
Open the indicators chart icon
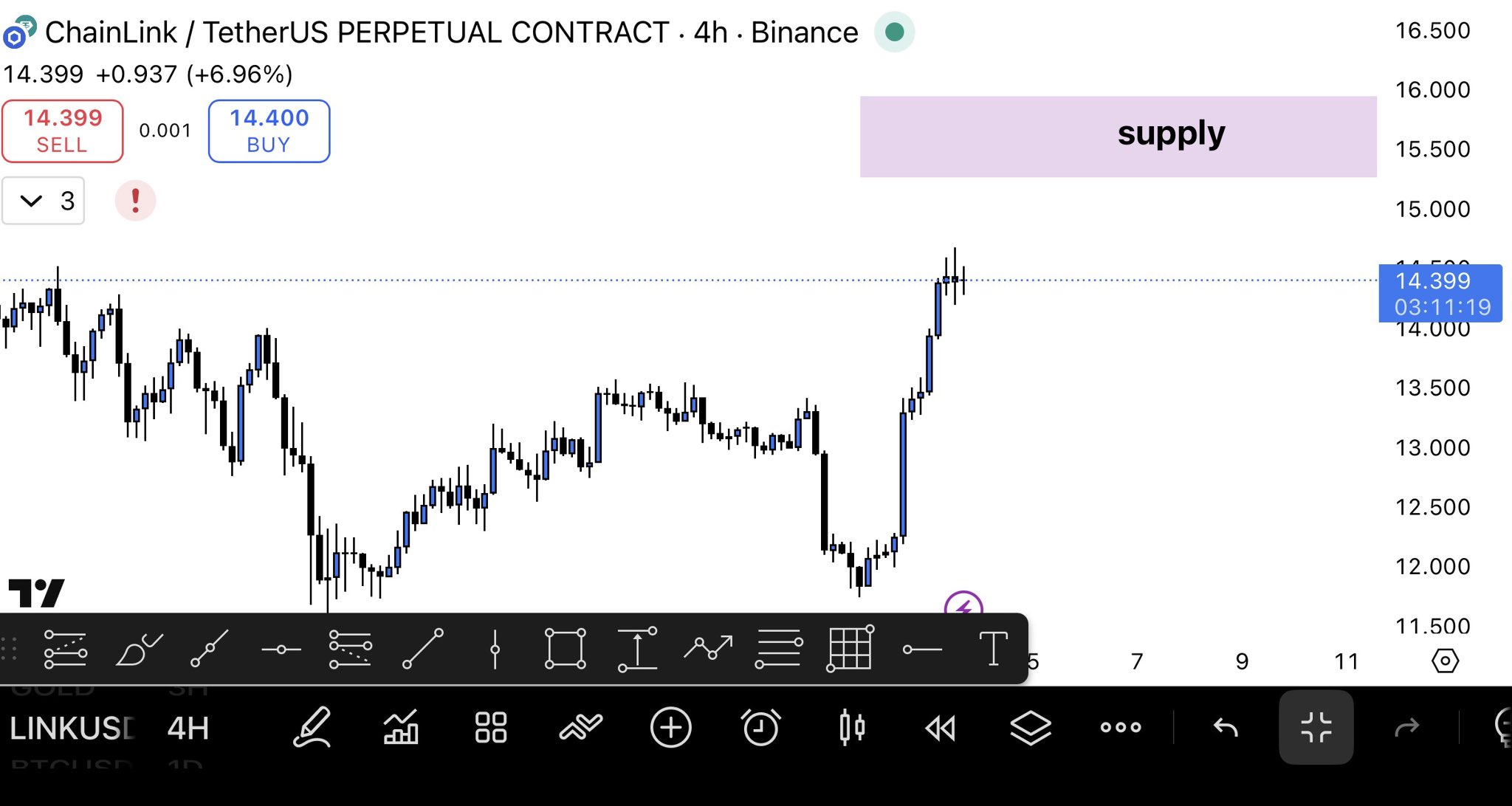[401, 728]
